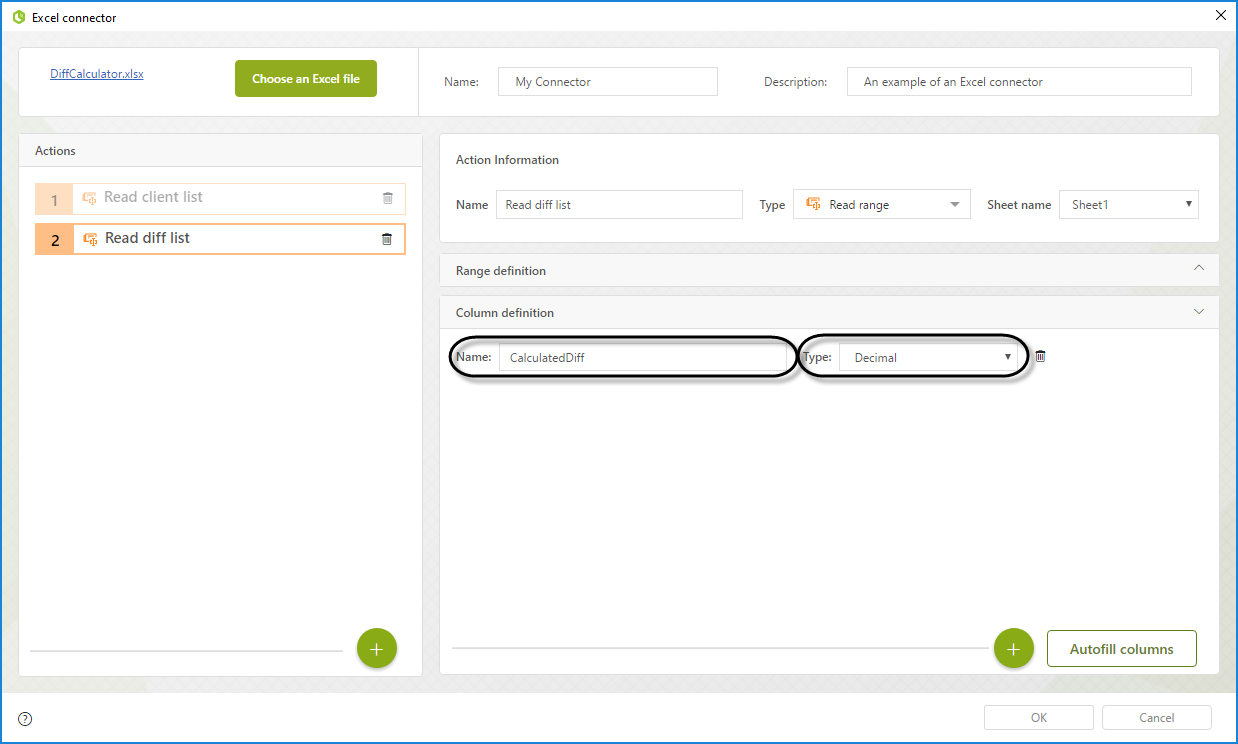1238x744 pixels.
Task: Add a new action with plus button
Action: click(x=377, y=649)
